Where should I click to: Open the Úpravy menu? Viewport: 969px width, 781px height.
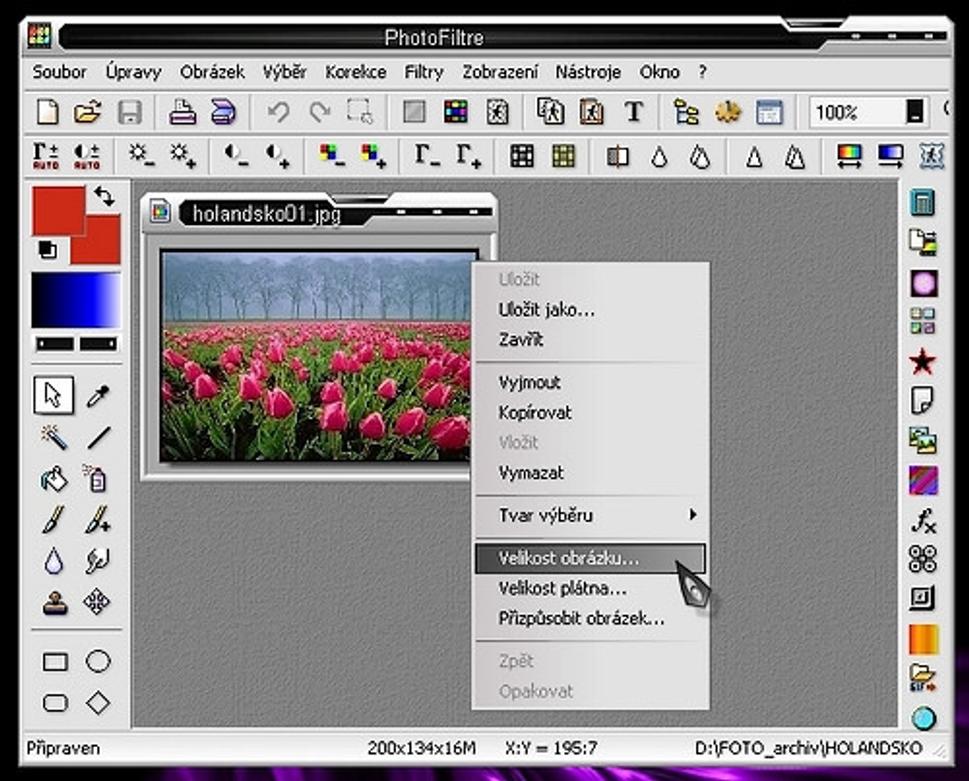tap(133, 72)
